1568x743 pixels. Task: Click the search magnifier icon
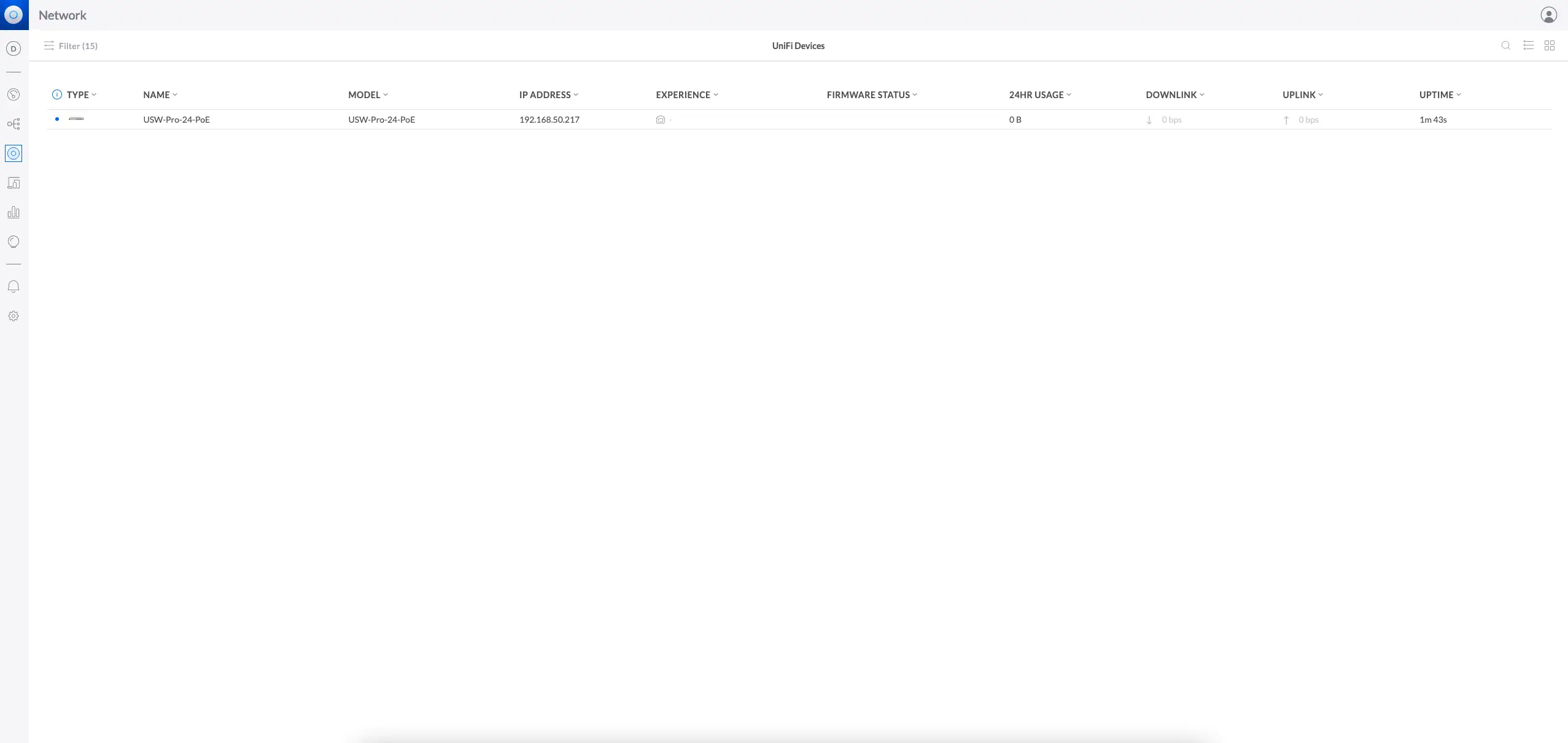click(x=1505, y=45)
